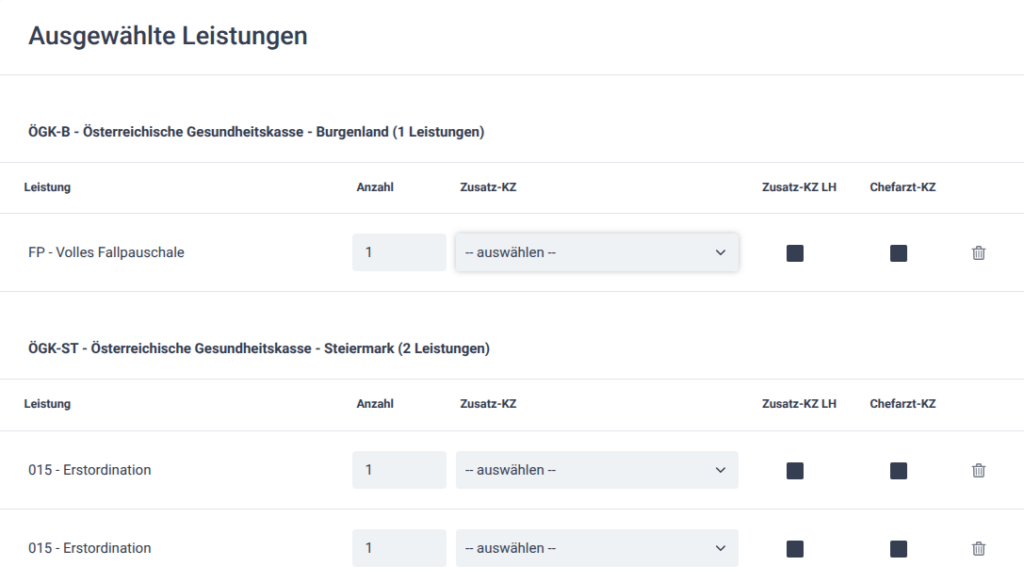Check Zusatz-KZ LH for last Erstordination

pyautogui.click(x=795, y=548)
